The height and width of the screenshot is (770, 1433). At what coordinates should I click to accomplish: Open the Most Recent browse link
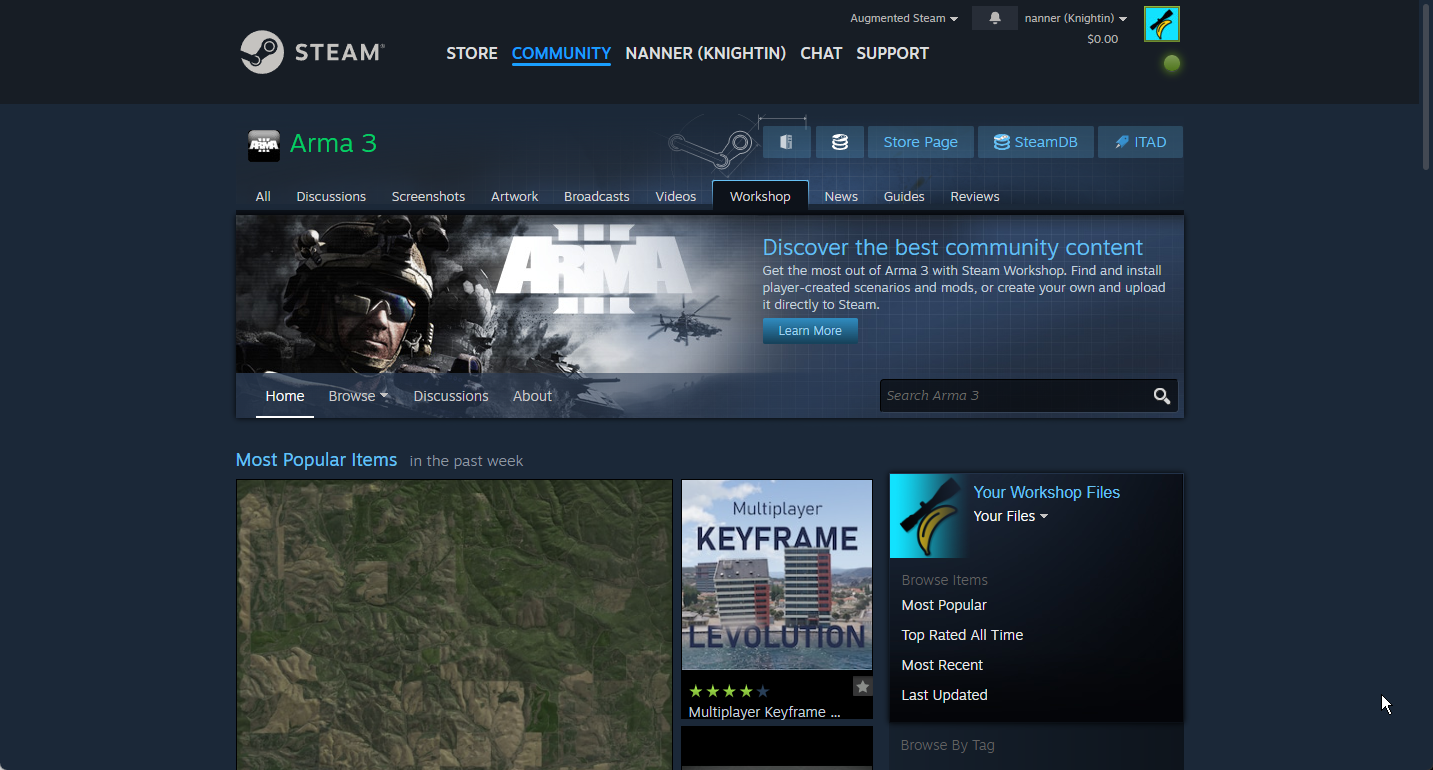[x=942, y=665]
